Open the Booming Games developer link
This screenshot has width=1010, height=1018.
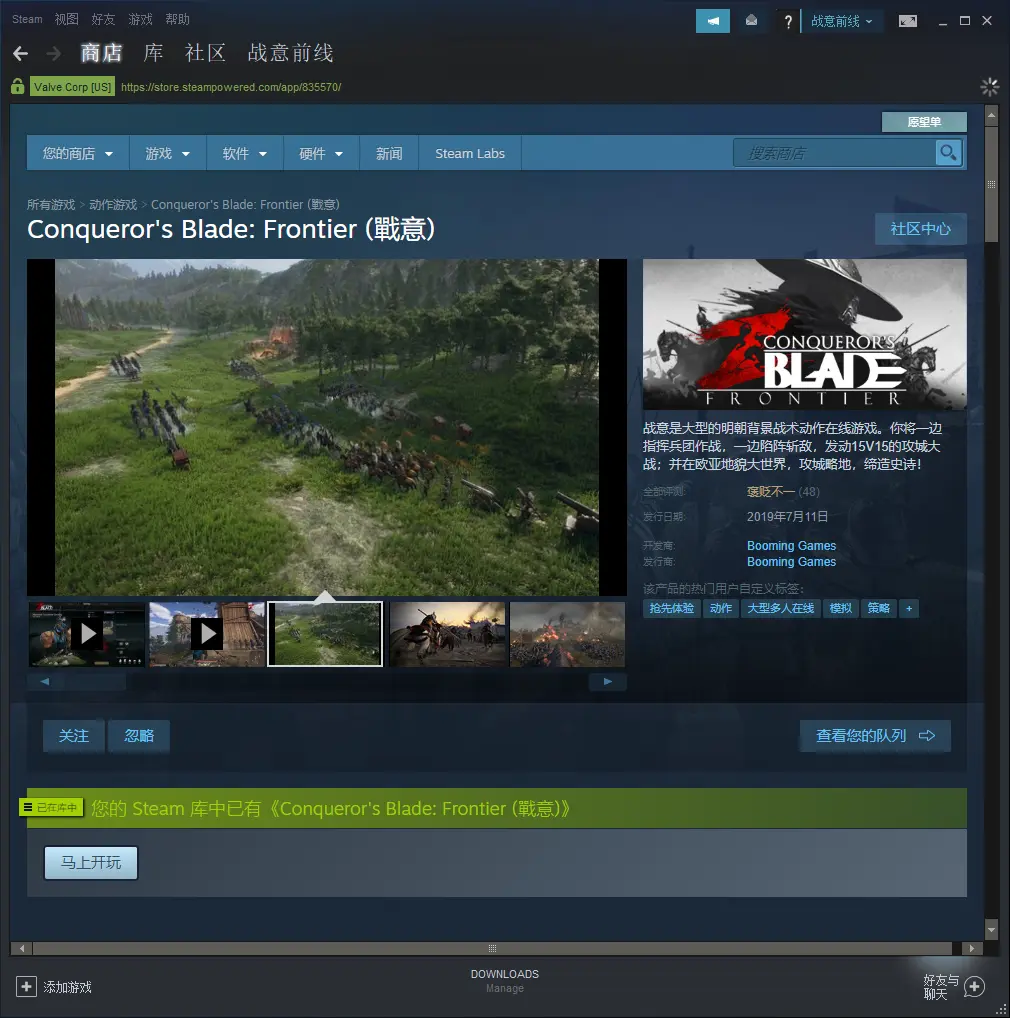pos(791,546)
